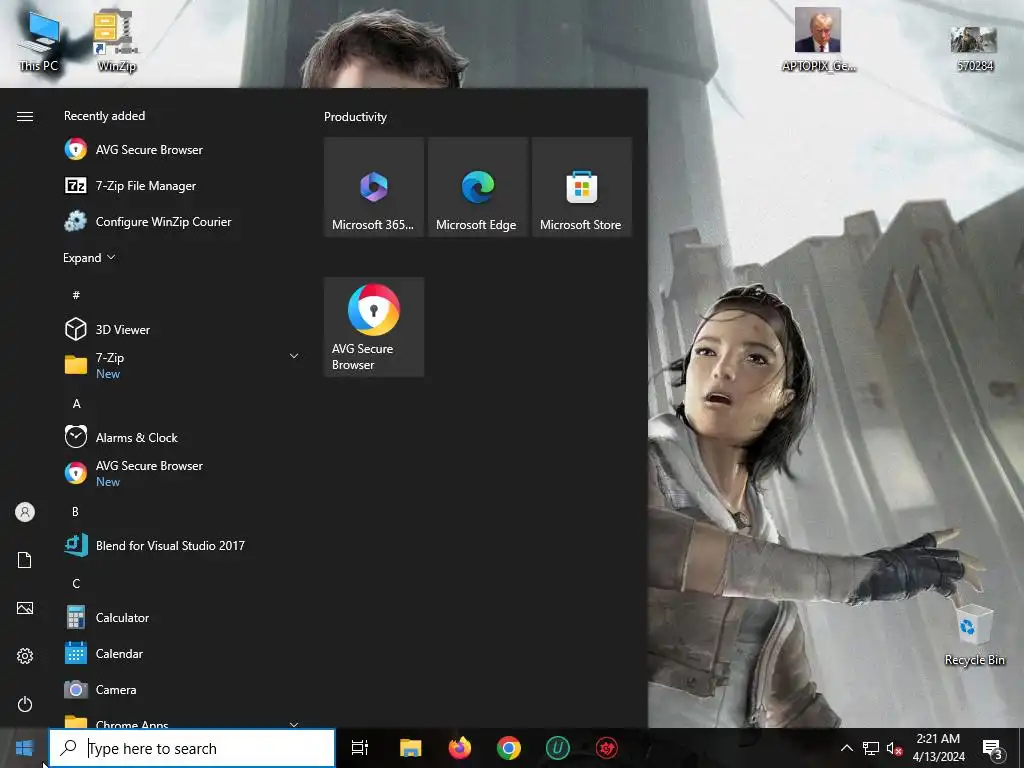The image size is (1024, 768).
Task: Launch Firefox from the taskbar
Action: [x=460, y=748]
